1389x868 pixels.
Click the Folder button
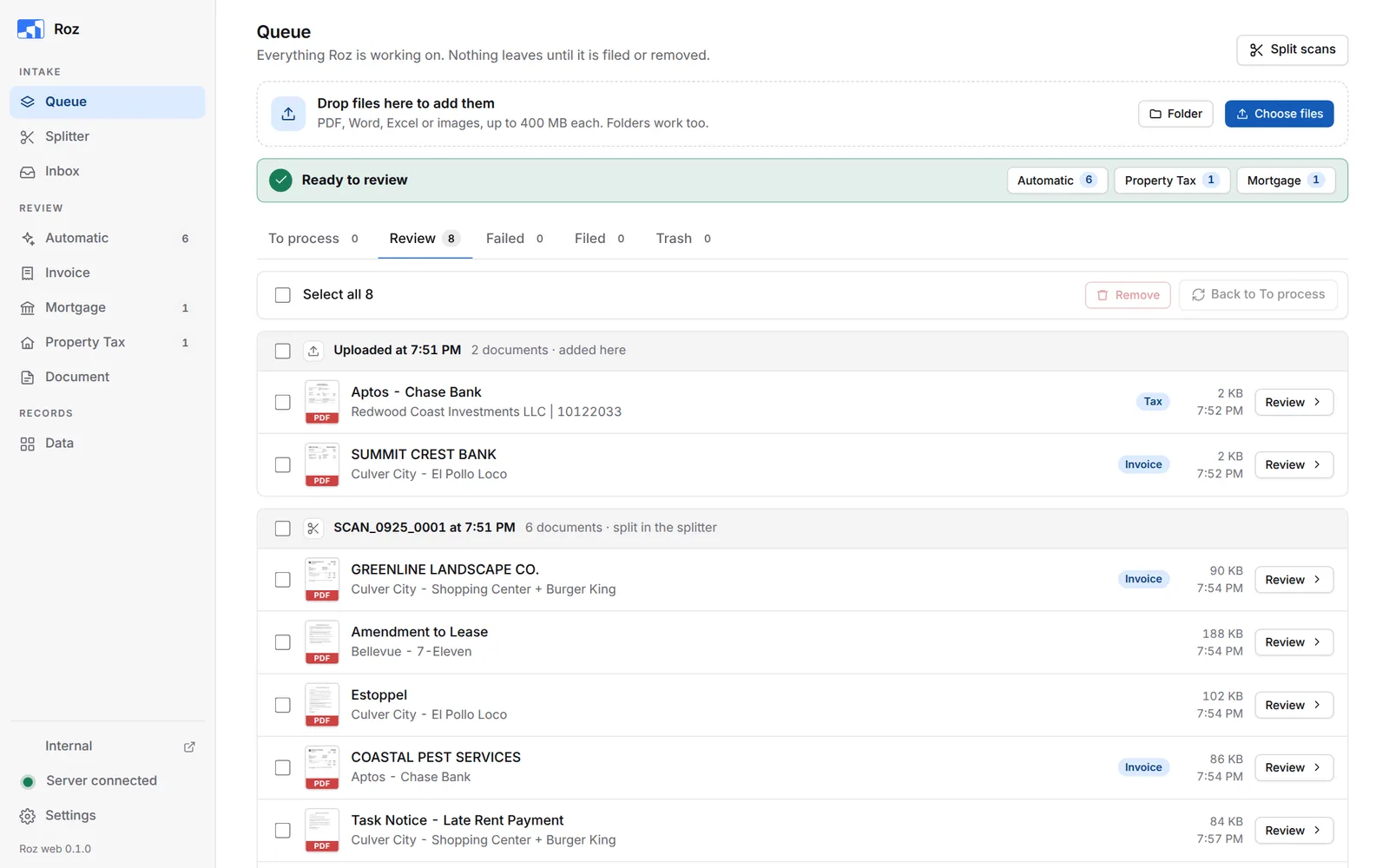(x=1175, y=114)
